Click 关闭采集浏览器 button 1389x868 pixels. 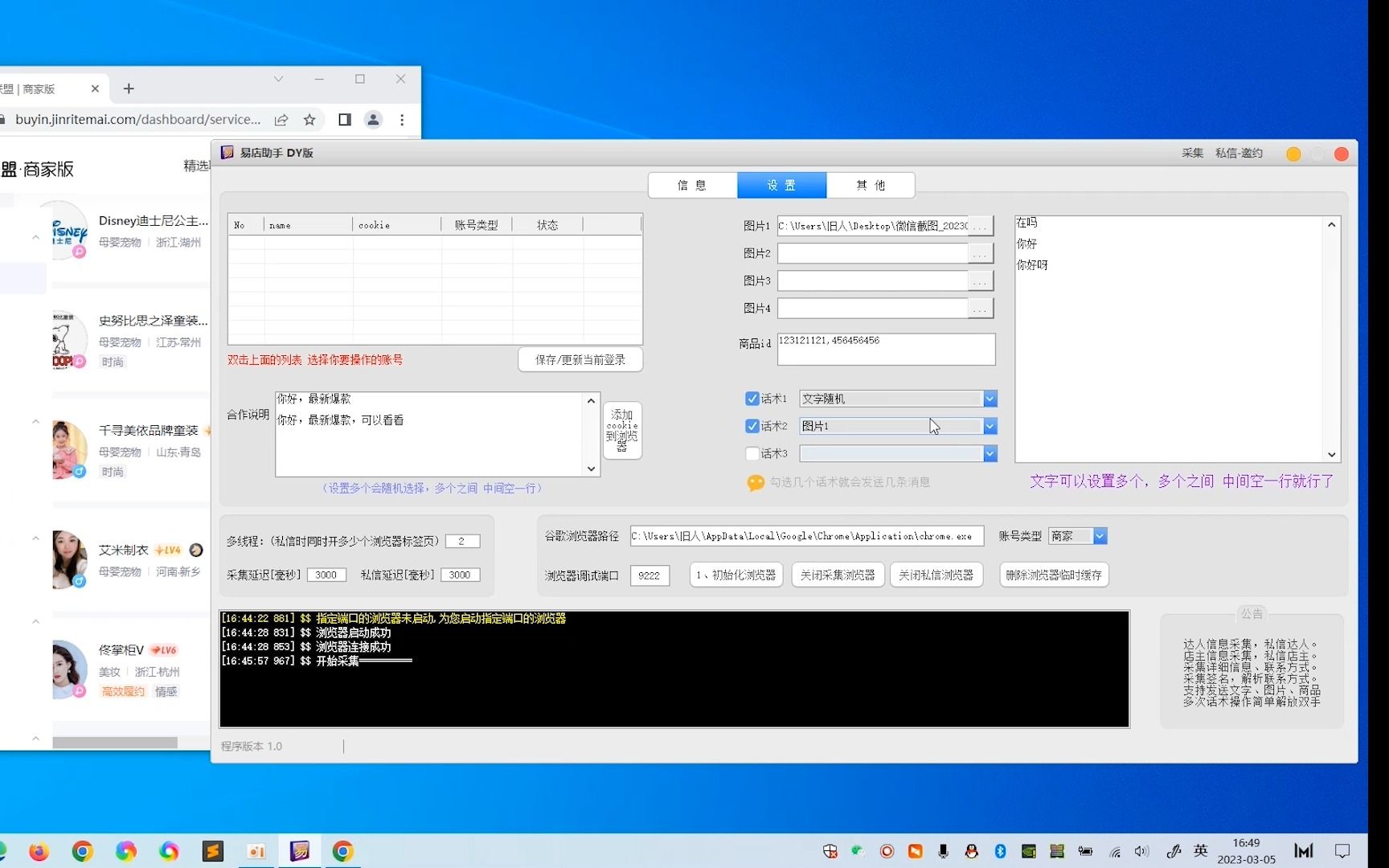click(x=838, y=575)
